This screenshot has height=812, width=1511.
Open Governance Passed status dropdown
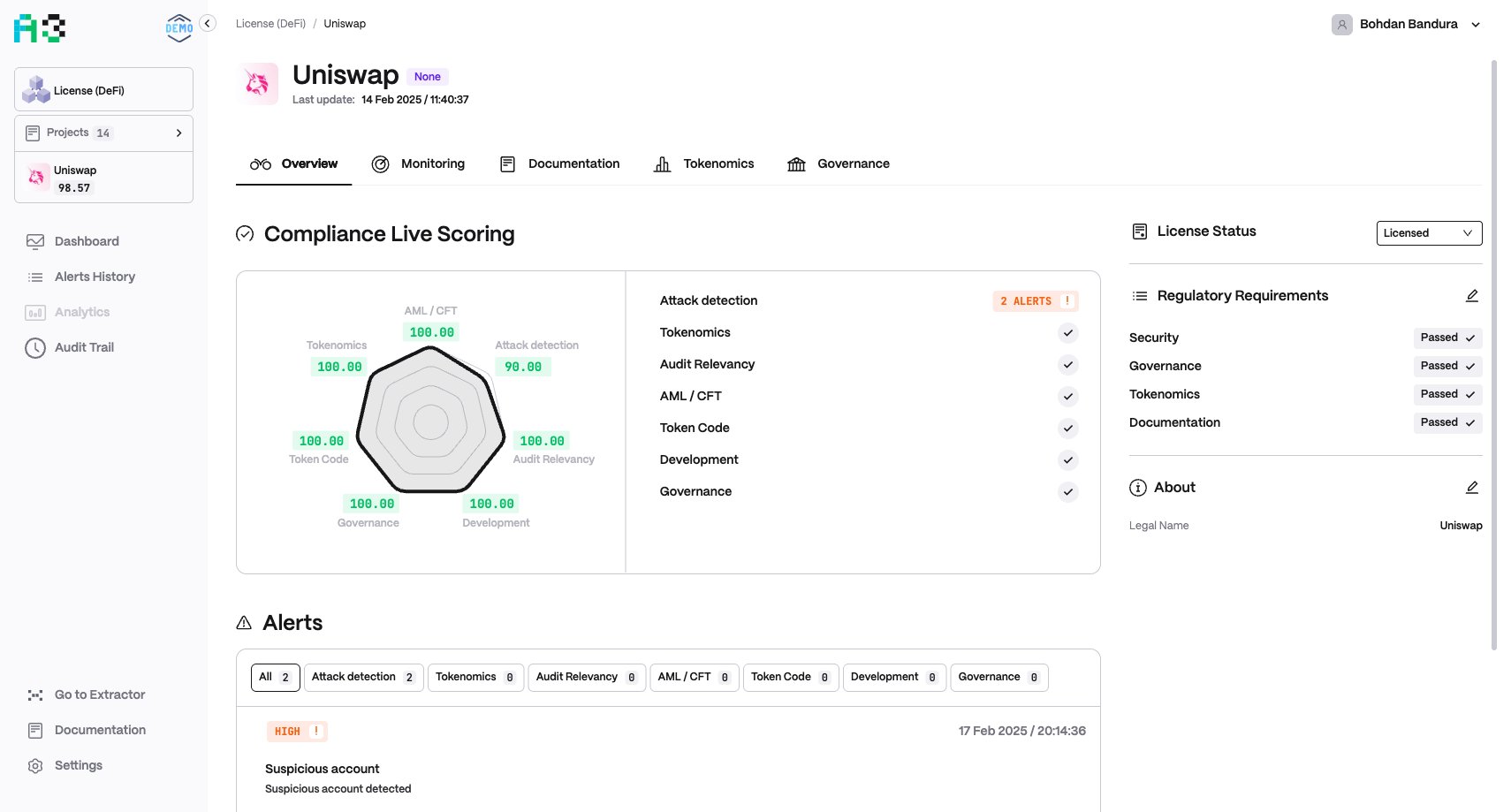[1447, 366]
